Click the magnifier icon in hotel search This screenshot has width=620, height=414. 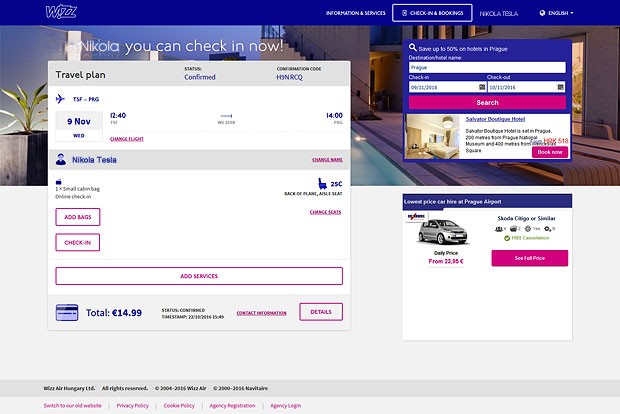tap(412, 47)
